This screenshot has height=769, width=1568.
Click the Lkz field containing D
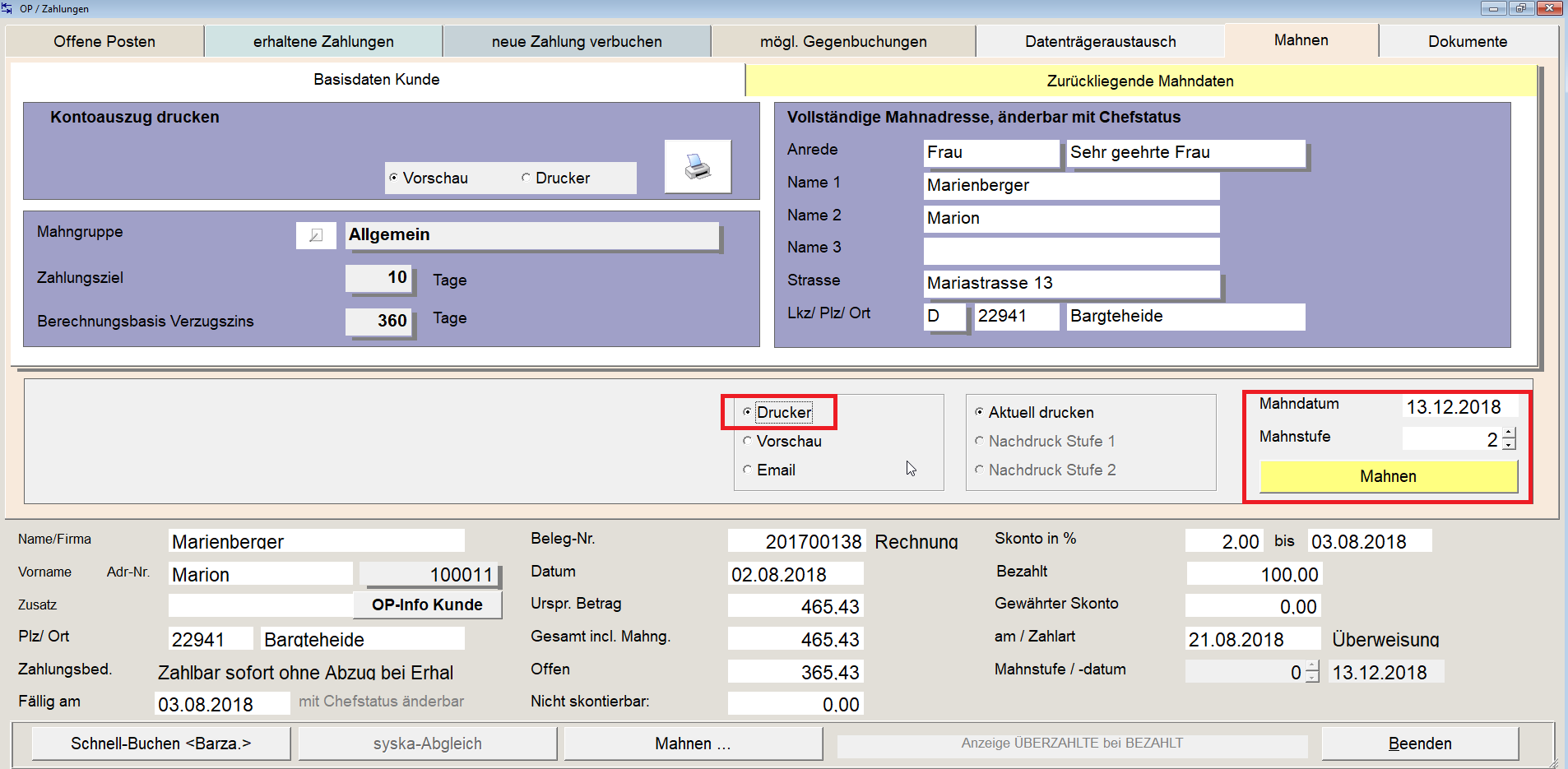[944, 316]
